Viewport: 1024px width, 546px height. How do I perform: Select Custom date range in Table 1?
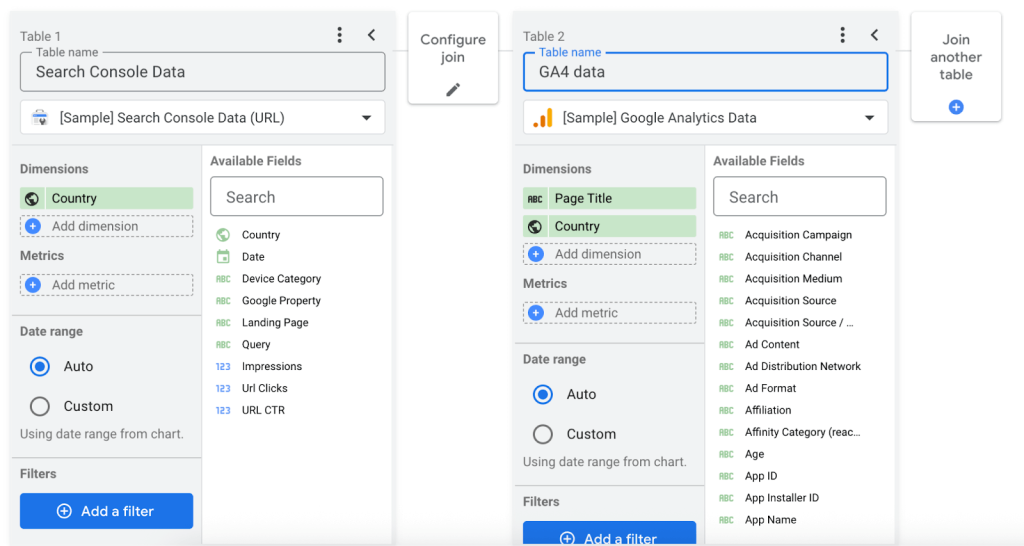tap(40, 406)
